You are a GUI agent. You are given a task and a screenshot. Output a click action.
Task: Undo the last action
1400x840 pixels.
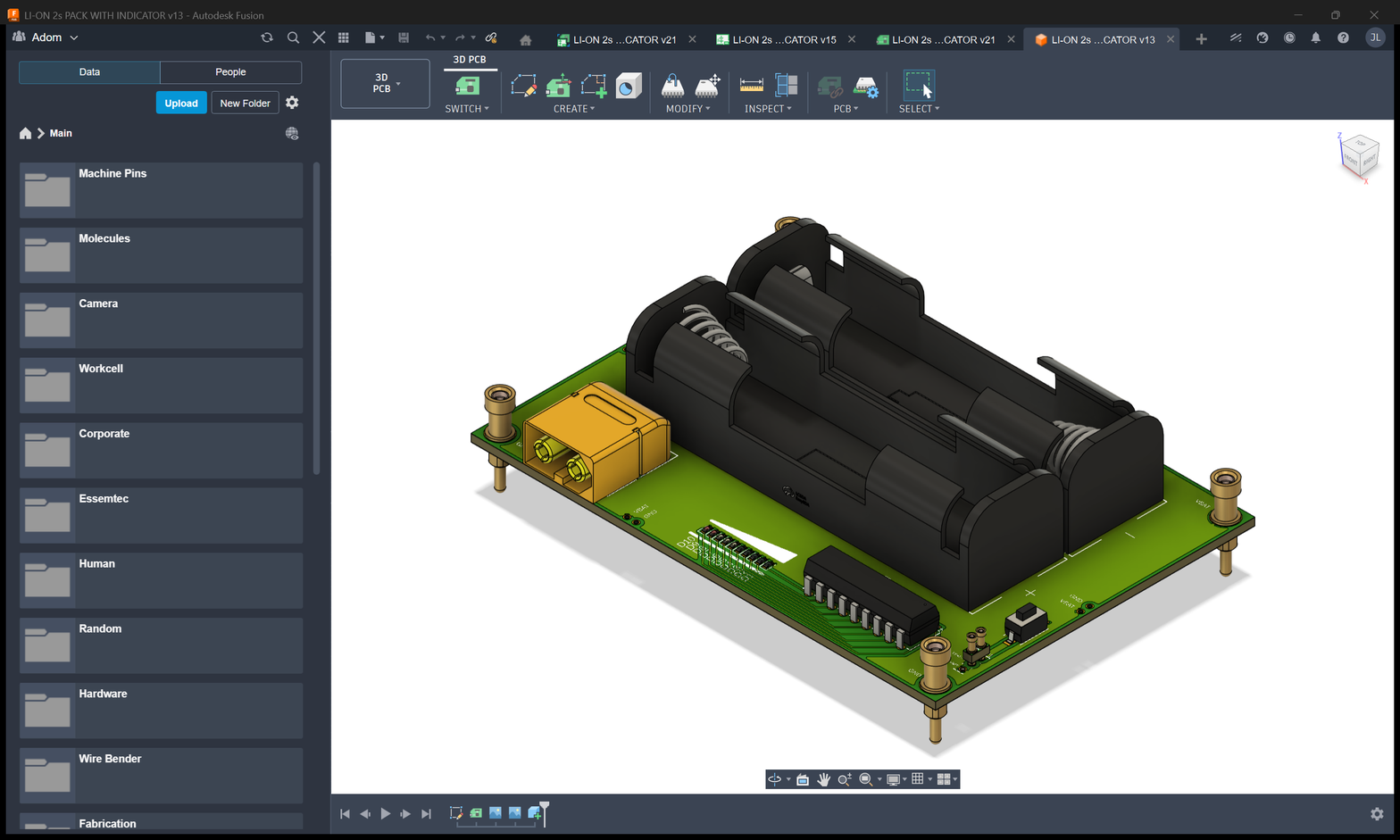point(430,37)
